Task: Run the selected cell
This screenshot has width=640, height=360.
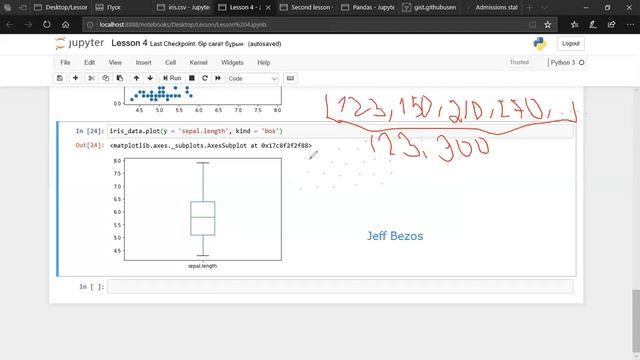Action: 172,78
